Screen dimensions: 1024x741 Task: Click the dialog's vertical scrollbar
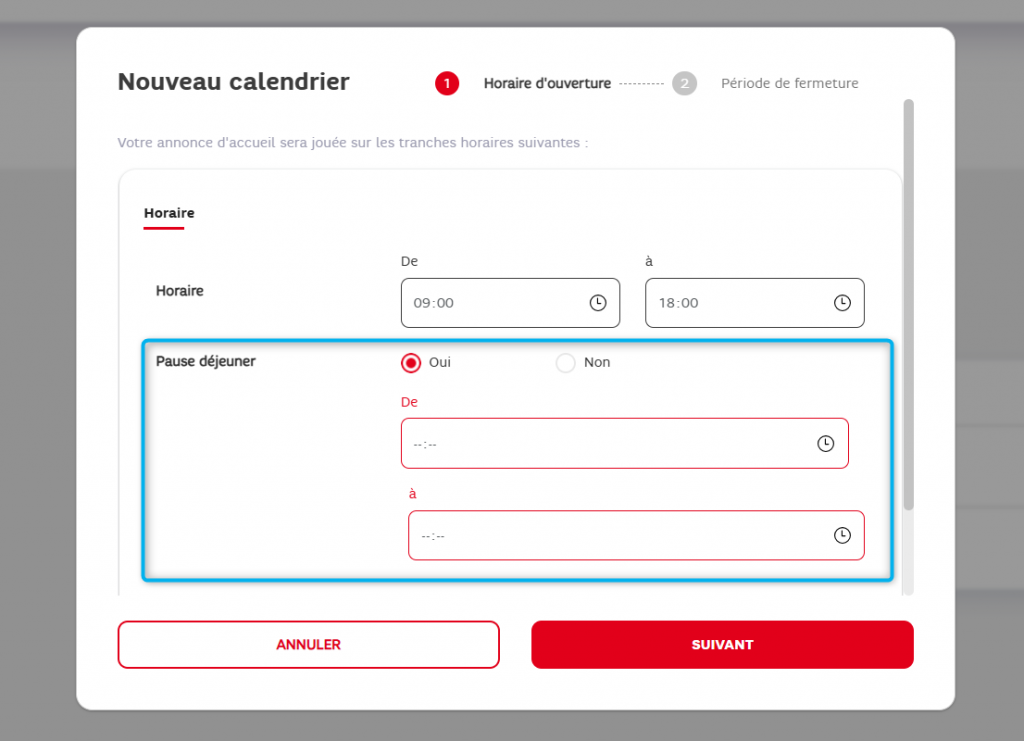(908, 300)
